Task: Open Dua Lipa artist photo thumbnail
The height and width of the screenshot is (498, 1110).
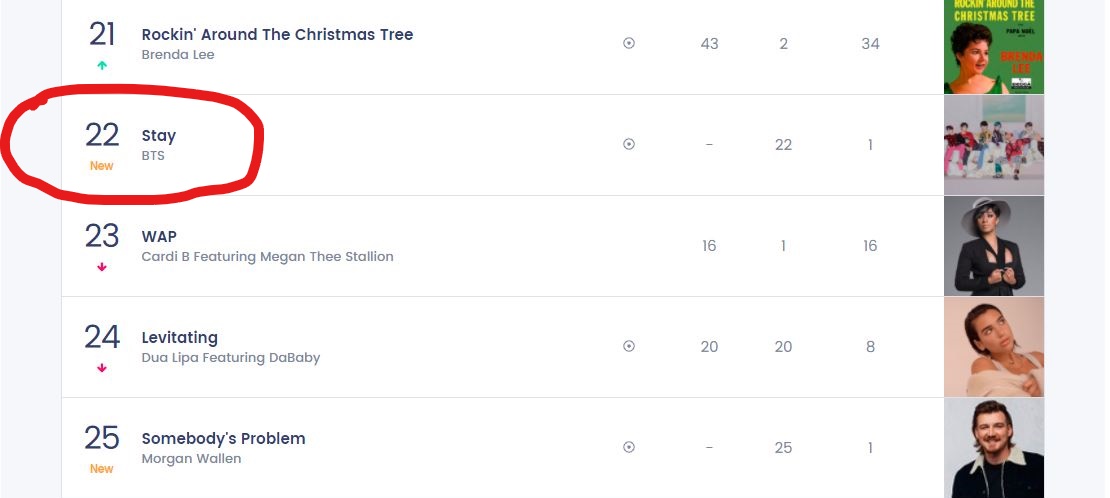Action: tap(994, 347)
